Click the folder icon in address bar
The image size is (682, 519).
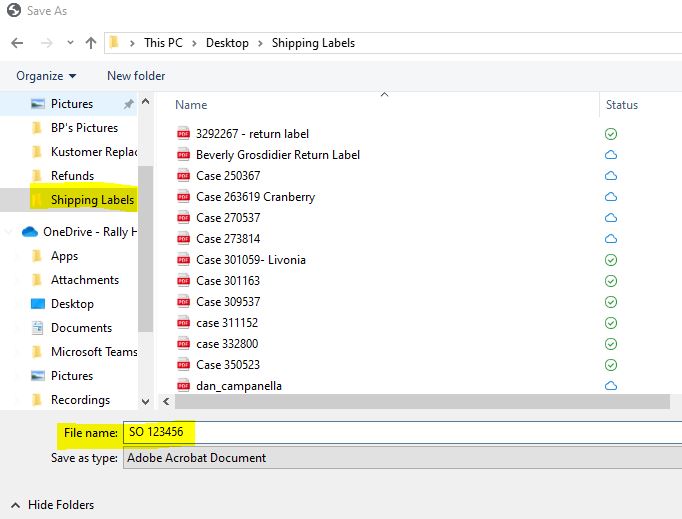coord(114,42)
